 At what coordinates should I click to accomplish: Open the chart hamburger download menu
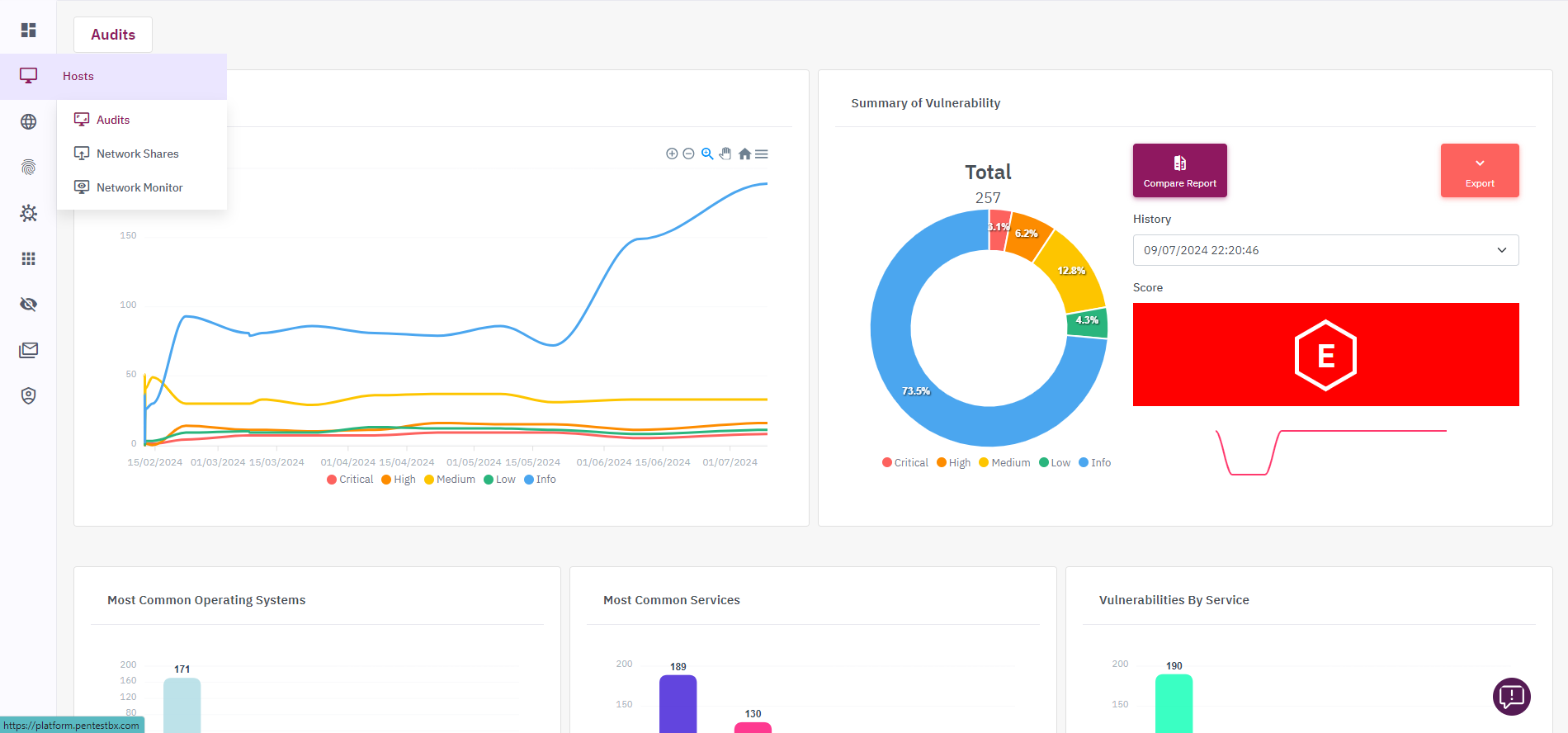[762, 154]
